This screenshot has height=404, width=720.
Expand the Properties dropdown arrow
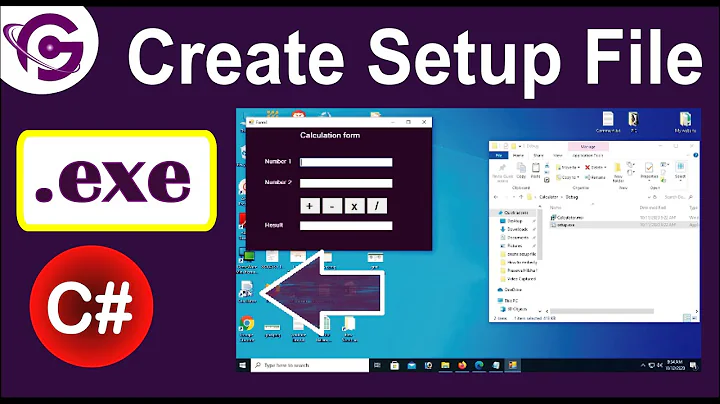[649, 181]
